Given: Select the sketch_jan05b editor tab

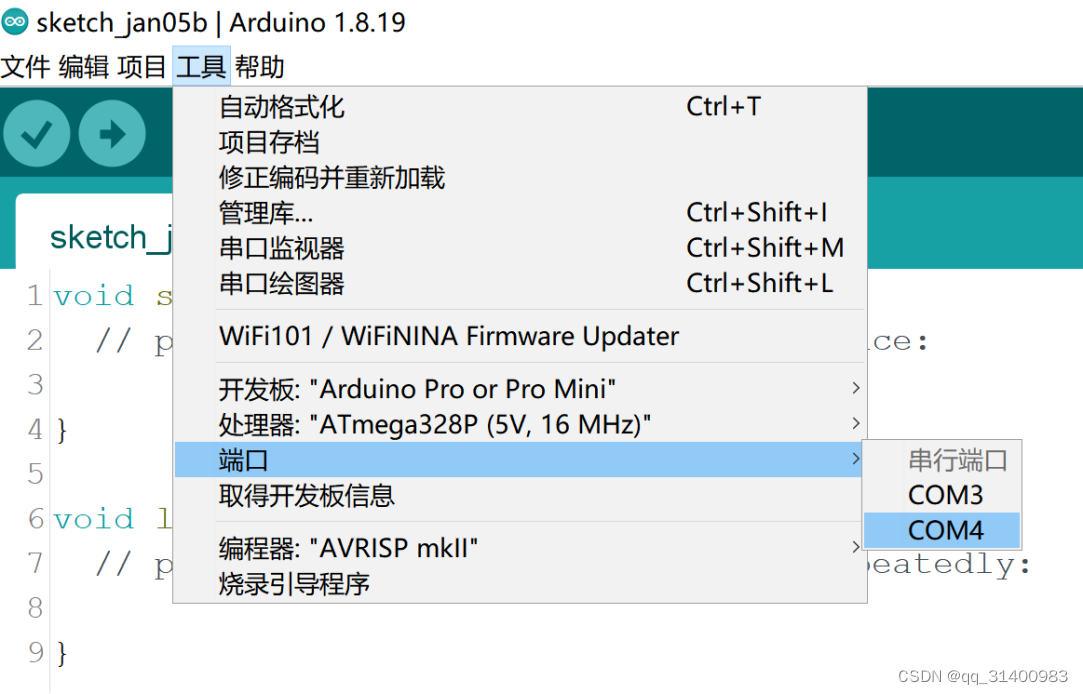Looking at the screenshot, I should pos(95,233).
